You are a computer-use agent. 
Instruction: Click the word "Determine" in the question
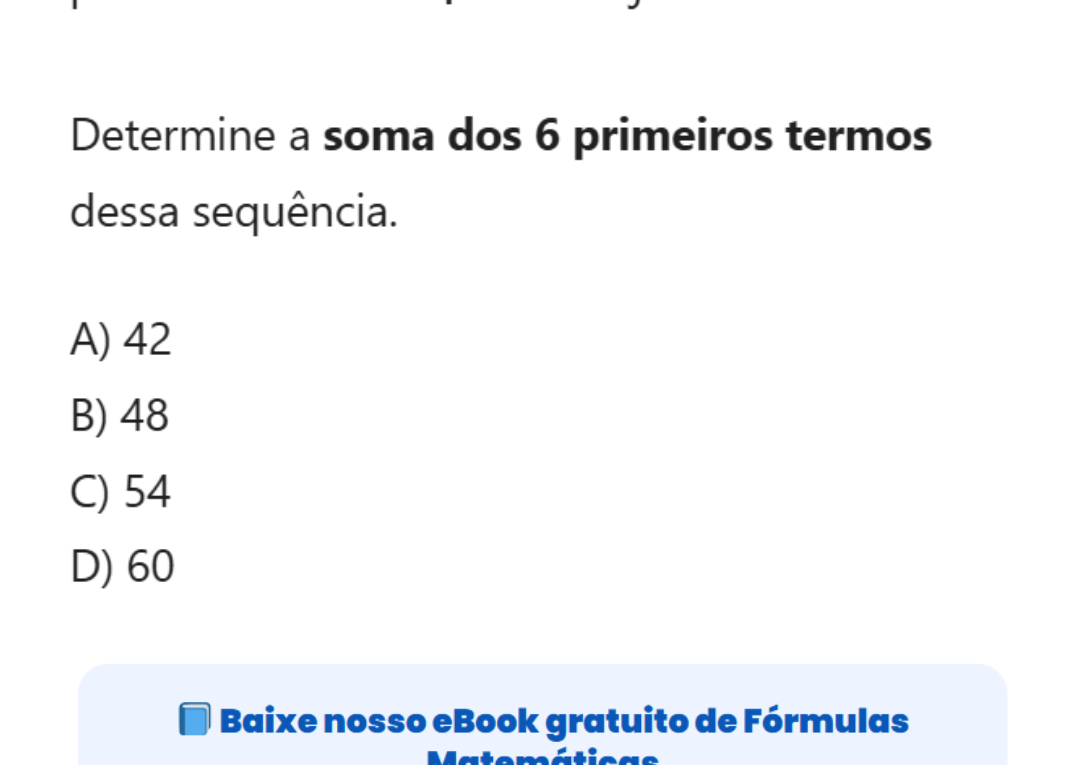point(174,136)
